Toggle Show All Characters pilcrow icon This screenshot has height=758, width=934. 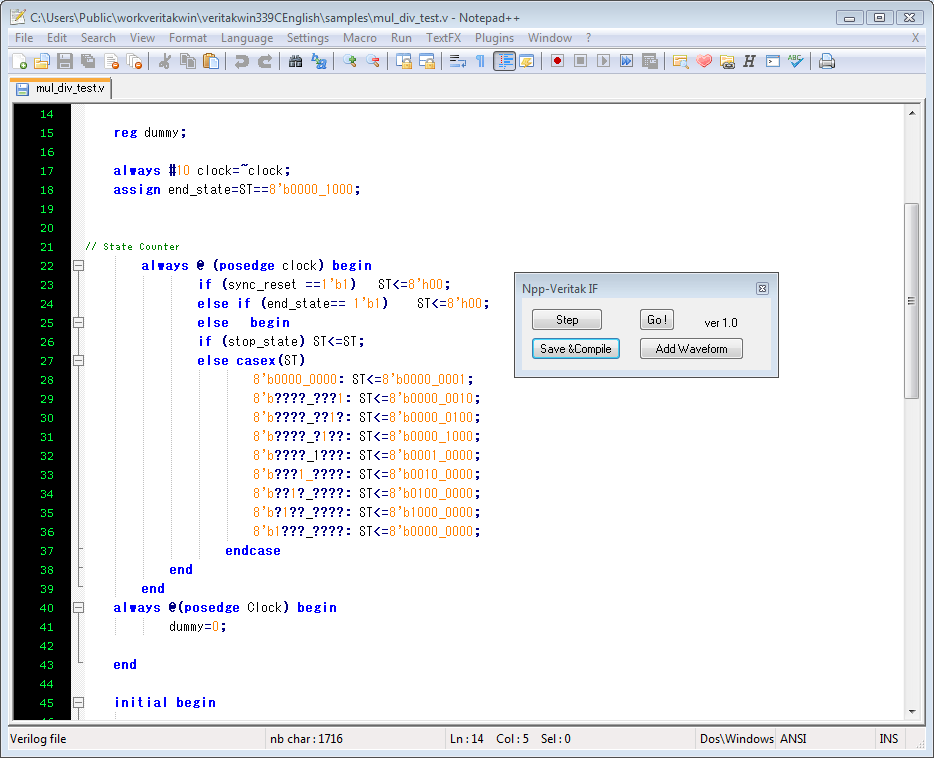pos(480,61)
